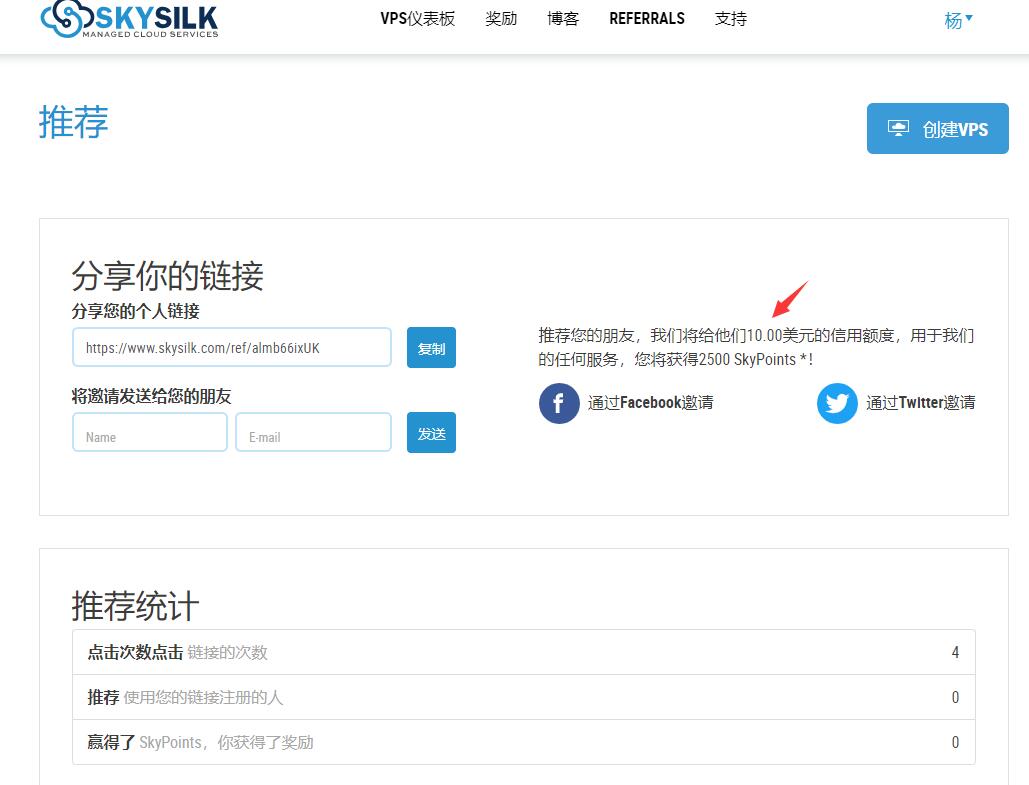The image size is (1029, 785).
Task: Select the referral link URL field
Action: tap(231, 347)
